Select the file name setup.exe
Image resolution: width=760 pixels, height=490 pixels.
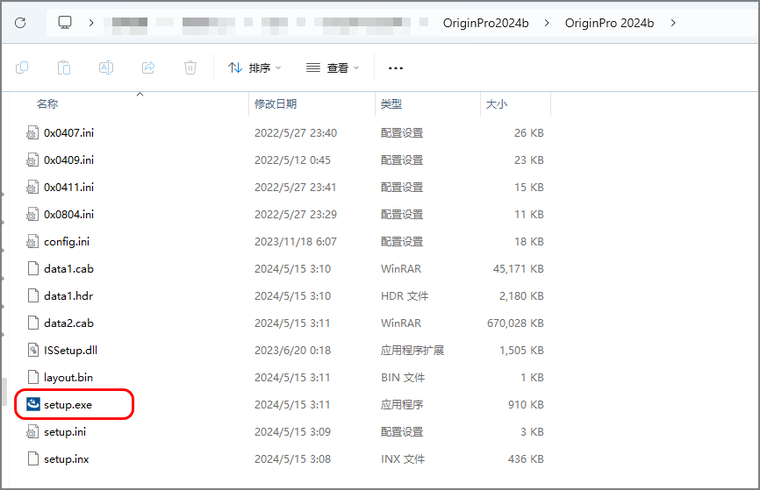(x=68, y=405)
